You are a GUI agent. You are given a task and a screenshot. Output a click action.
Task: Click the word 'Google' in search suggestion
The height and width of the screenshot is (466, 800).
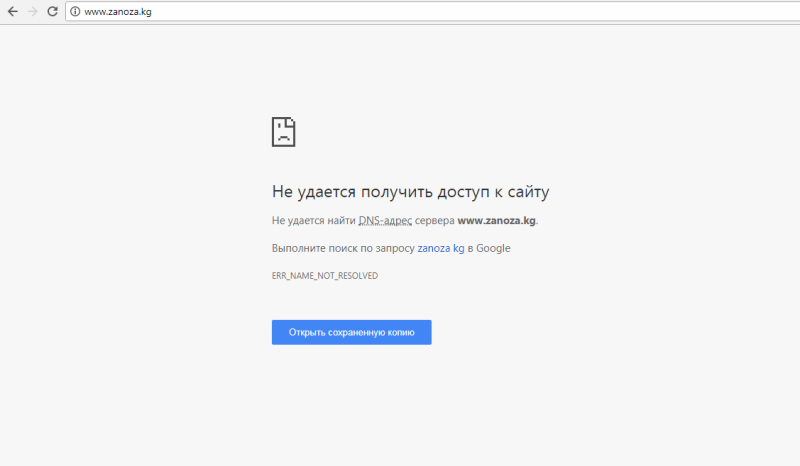pos(493,248)
